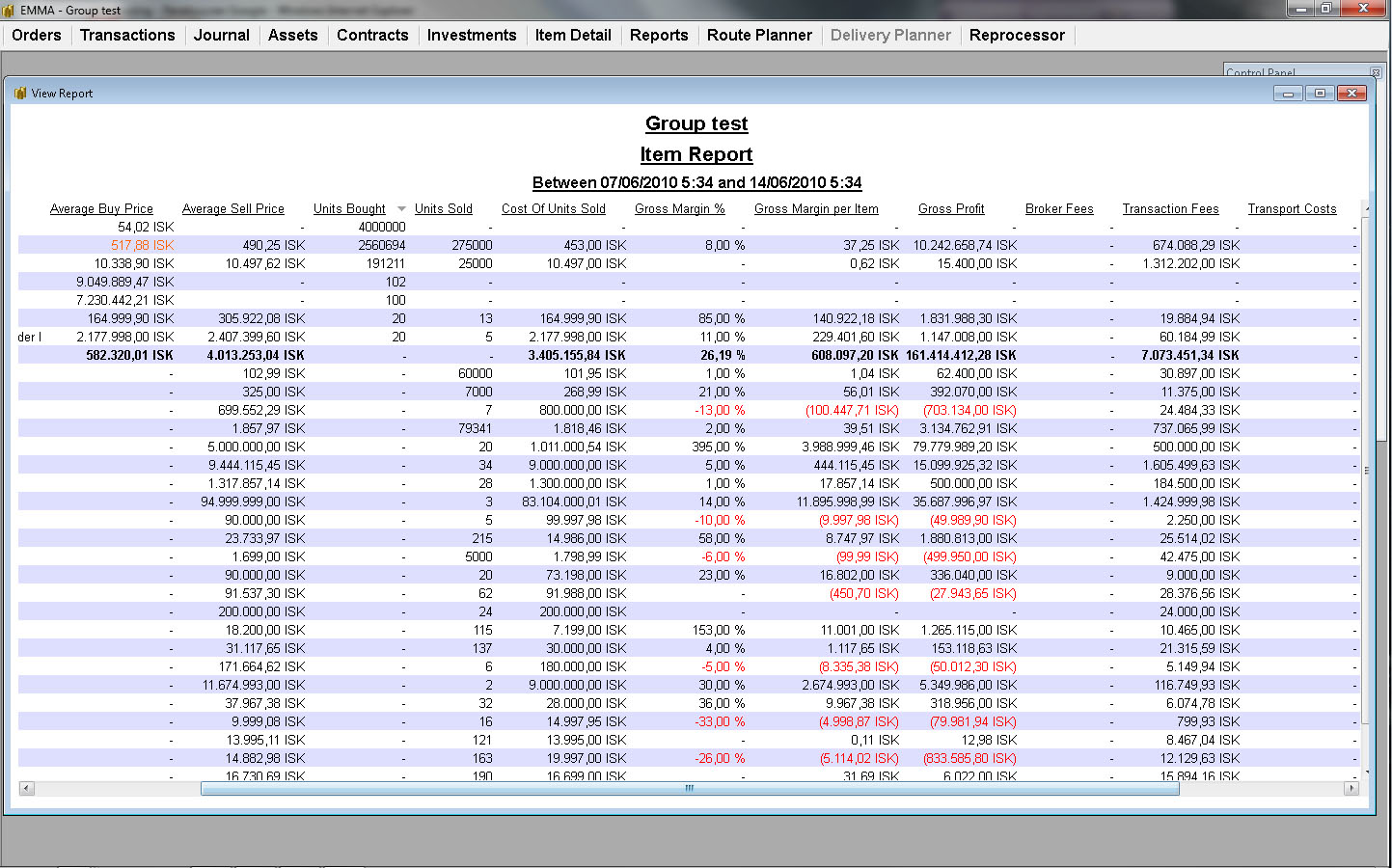1392x868 pixels.
Task: Select the 94.999.999,00 ISK sell price cell
Action: click(x=253, y=502)
